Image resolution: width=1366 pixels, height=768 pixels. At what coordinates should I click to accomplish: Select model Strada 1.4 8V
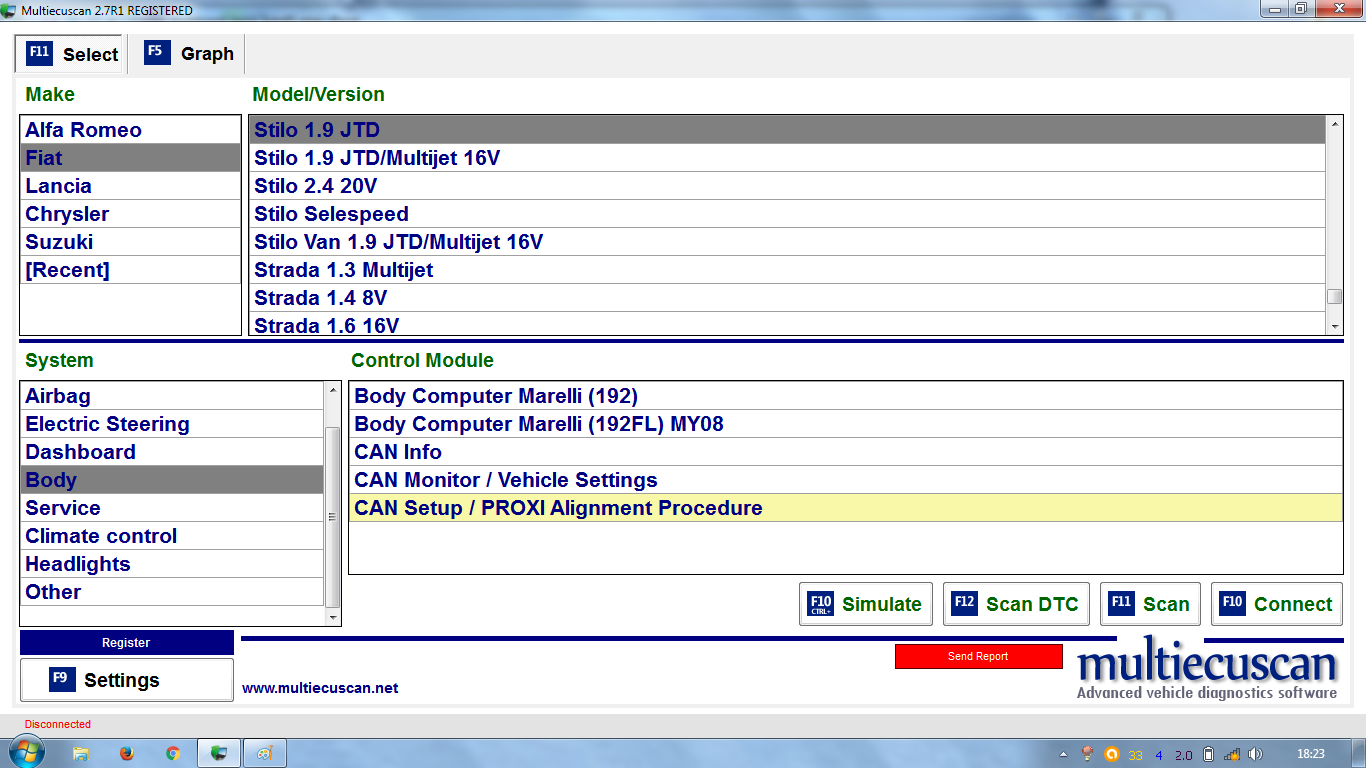pyautogui.click(x=788, y=298)
